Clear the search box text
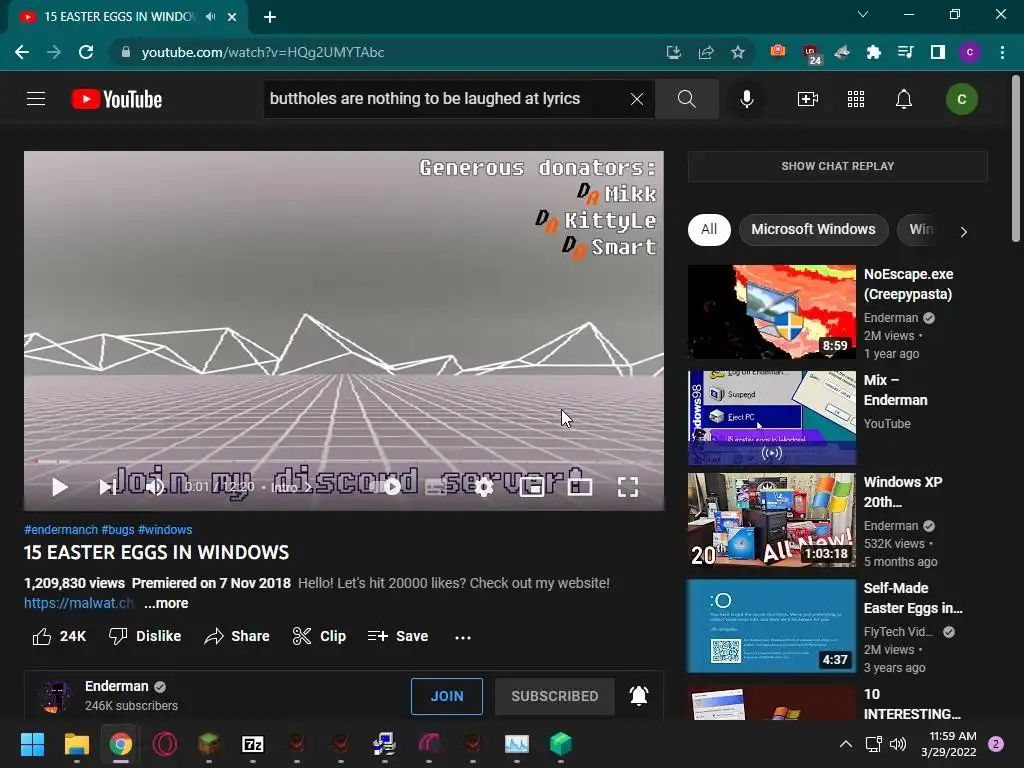Screen dimensions: 1024x768 click(637, 99)
